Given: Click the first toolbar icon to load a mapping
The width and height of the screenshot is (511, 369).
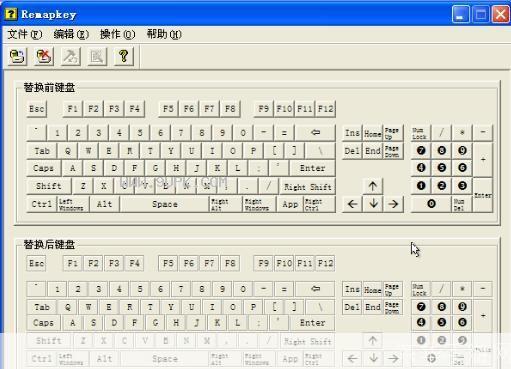Looking at the screenshot, I should coord(17,56).
